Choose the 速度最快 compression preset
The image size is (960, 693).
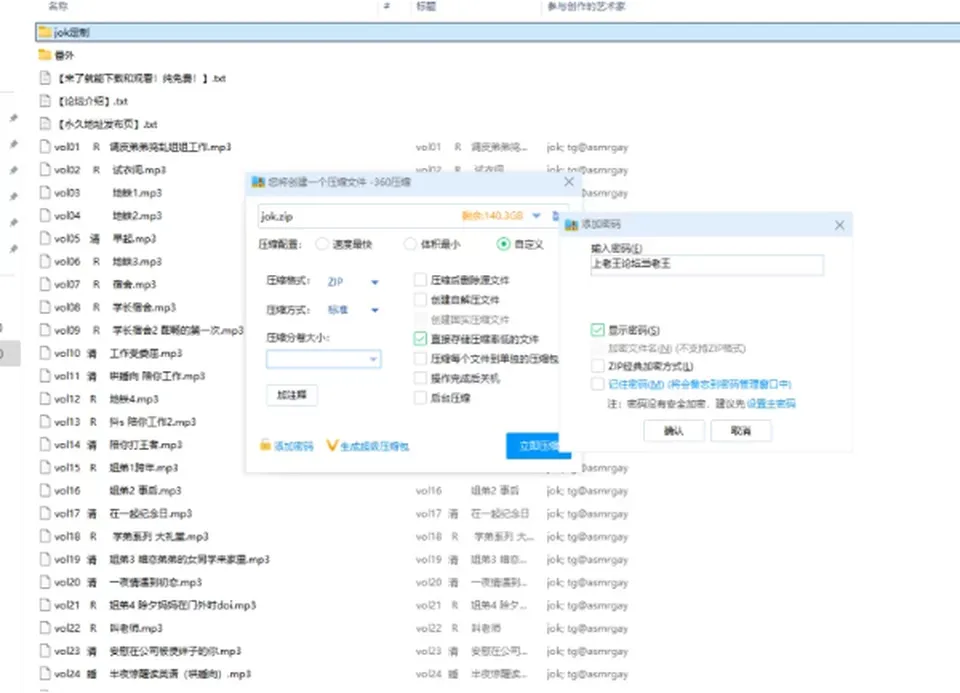pos(322,244)
